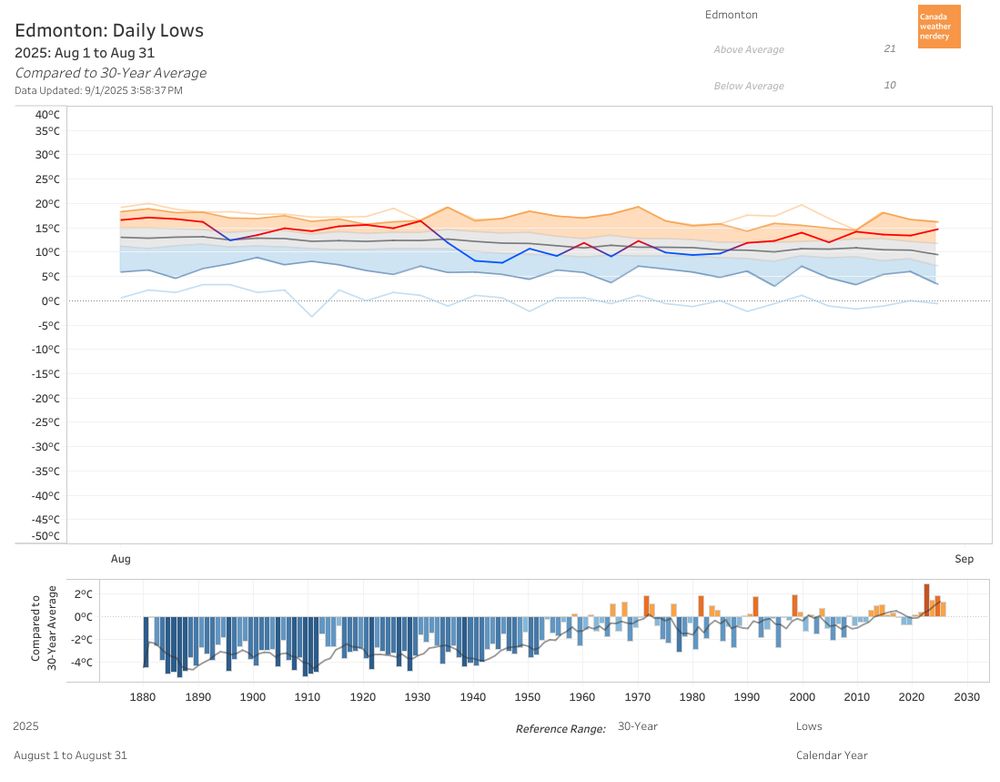Change the 30-Year reference range value
The width and height of the screenshot is (1000, 782).
pyautogui.click(x=637, y=726)
